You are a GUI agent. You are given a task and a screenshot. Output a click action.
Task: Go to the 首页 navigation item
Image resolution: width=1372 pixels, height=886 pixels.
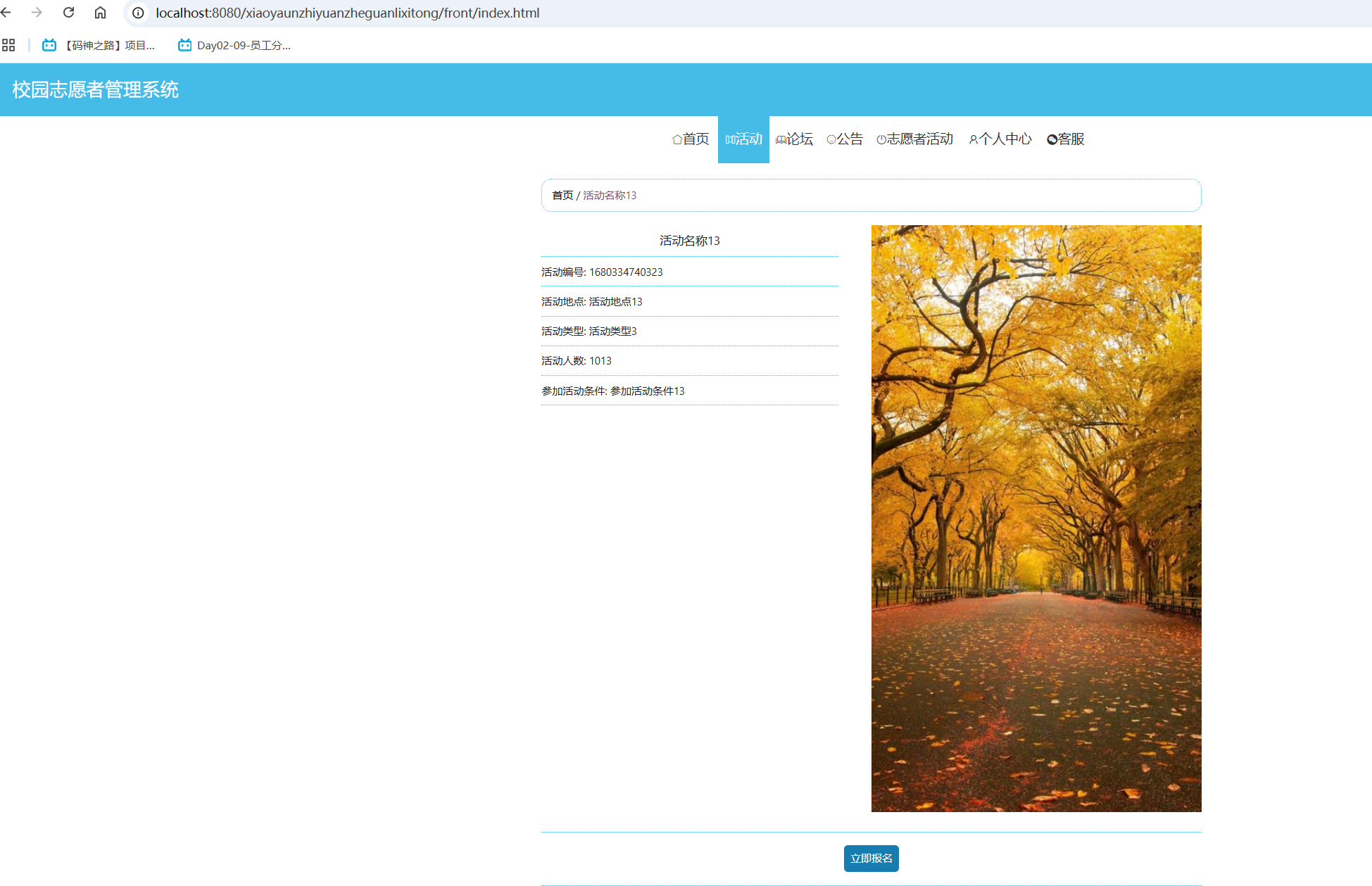click(x=691, y=139)
